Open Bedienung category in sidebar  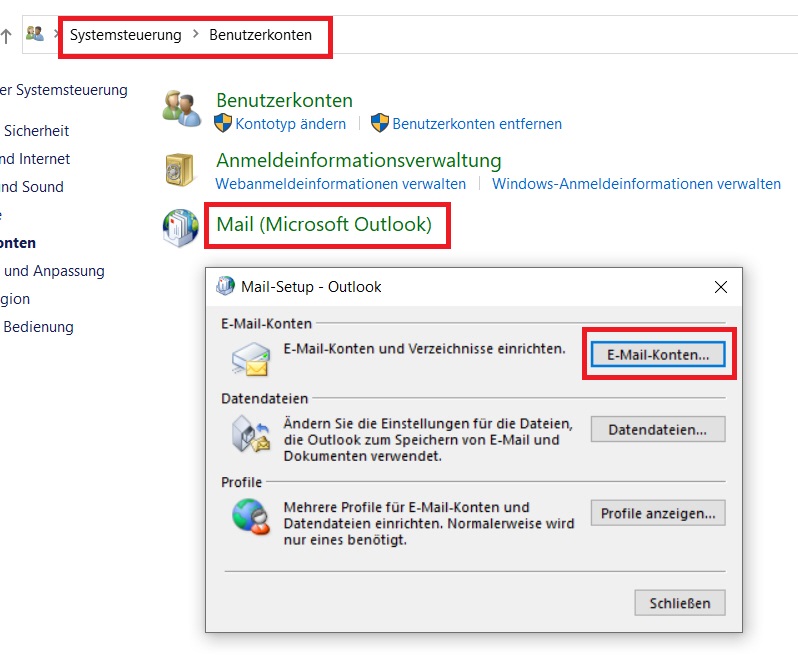pos(39,327)
